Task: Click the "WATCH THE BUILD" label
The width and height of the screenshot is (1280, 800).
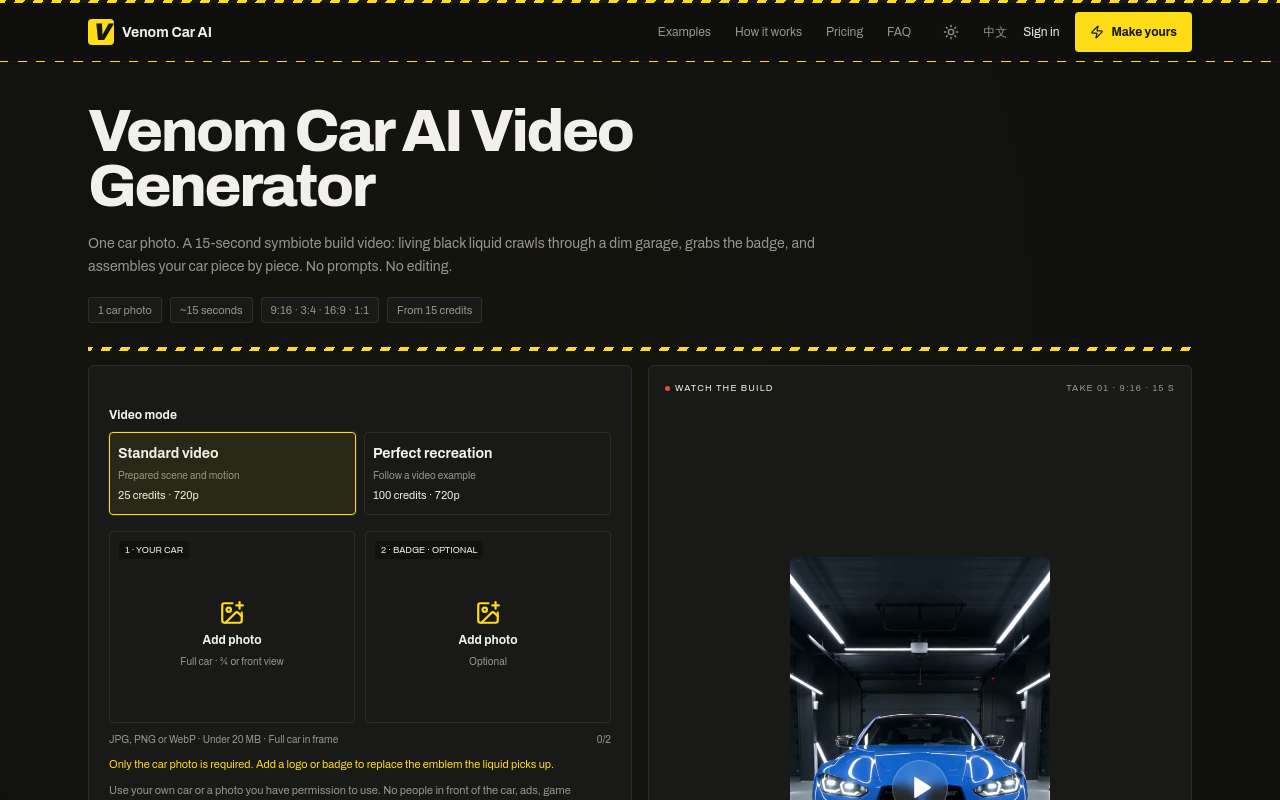Action: pyautogui.click(x=724, y=388)
